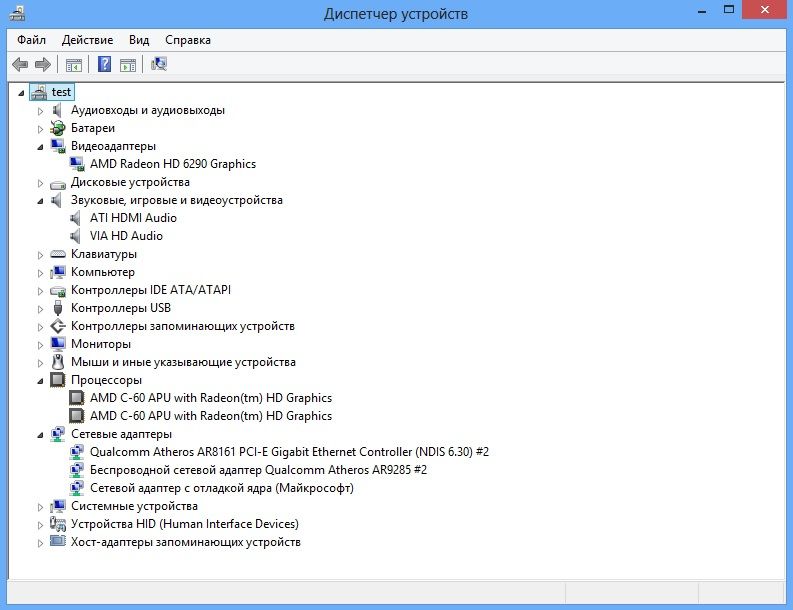
Task: Open Help with the question mark icon
Action: [x=104, y=64]
